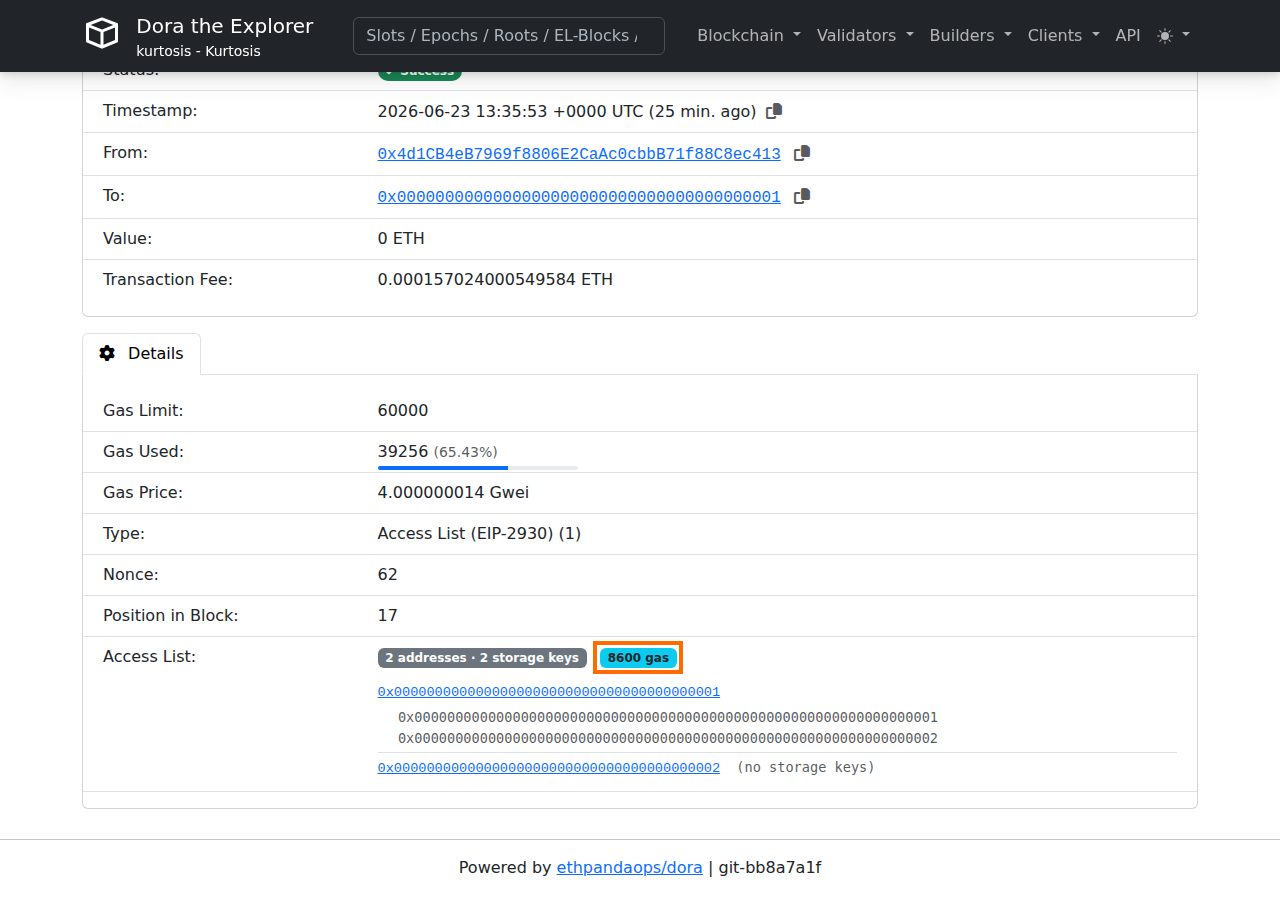This screenshot has width=1280, height=900.
Task: Select the Gas Used value 39256
Action: click(x=403, y=451)
